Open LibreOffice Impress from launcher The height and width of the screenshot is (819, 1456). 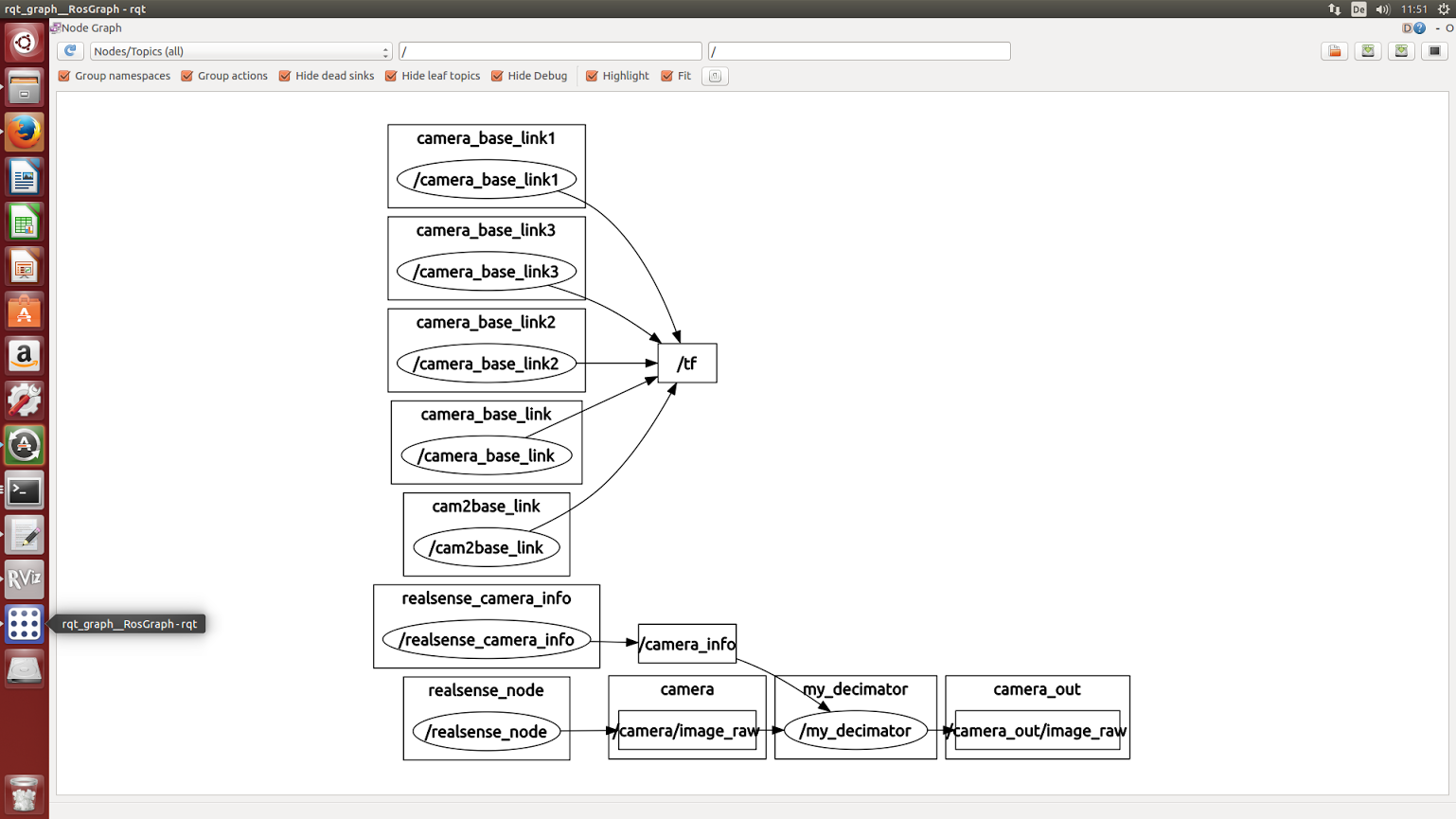[25, 267]
